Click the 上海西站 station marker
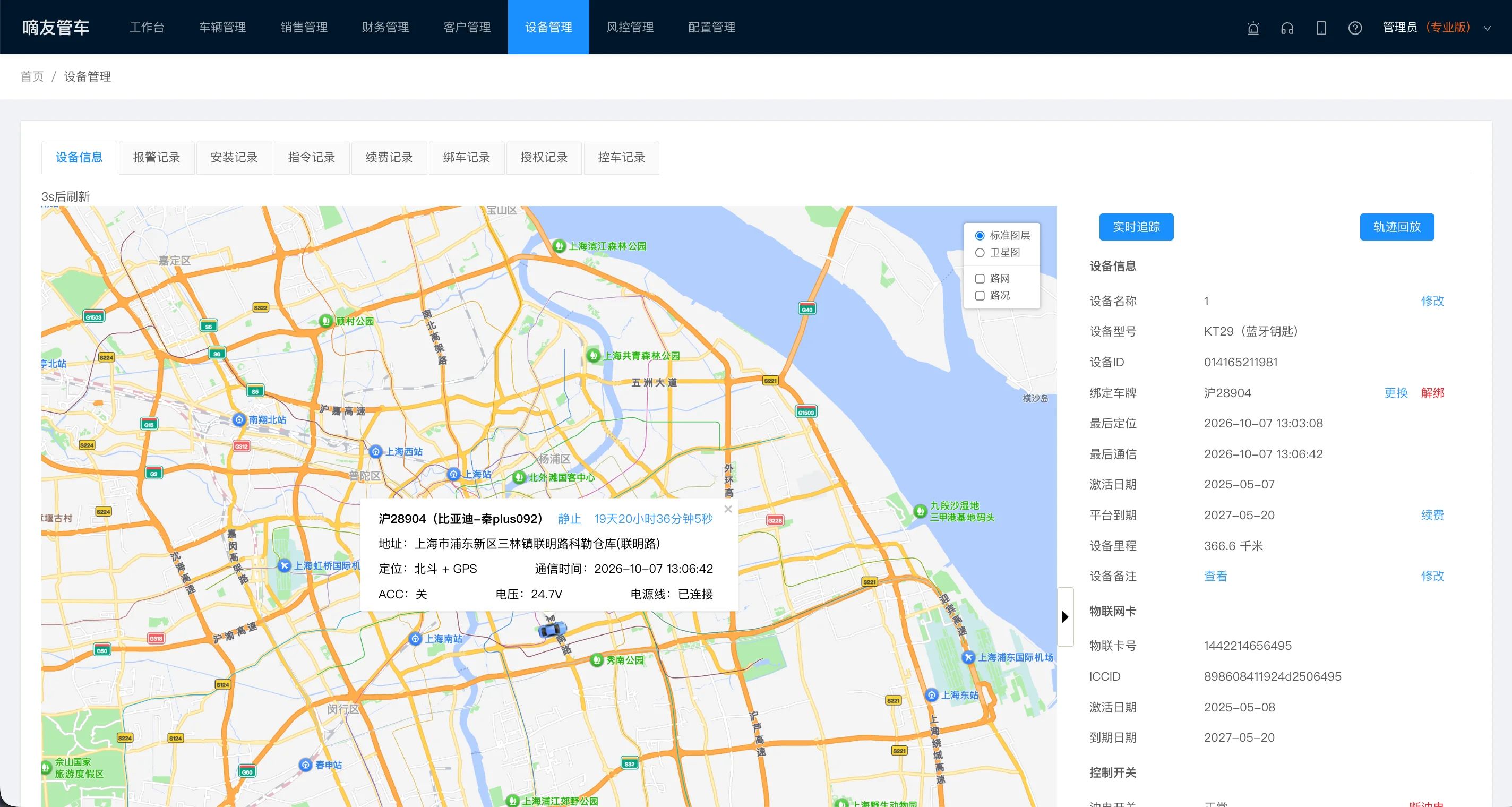Viewport: 1512px width, 807px height. pos(376,452)
